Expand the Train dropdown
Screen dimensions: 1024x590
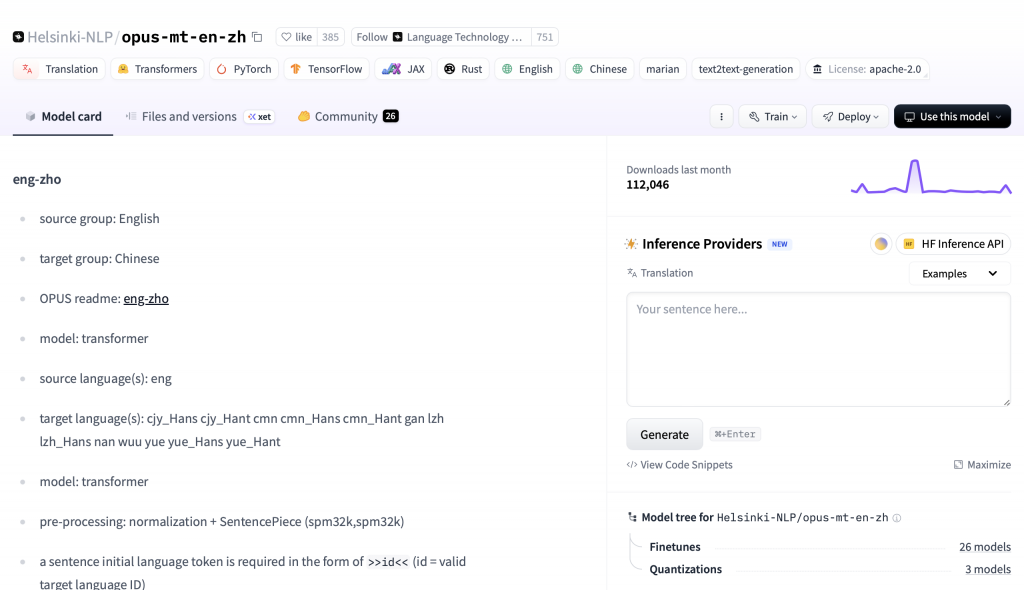pyautogui.click(x=773, y=116)
